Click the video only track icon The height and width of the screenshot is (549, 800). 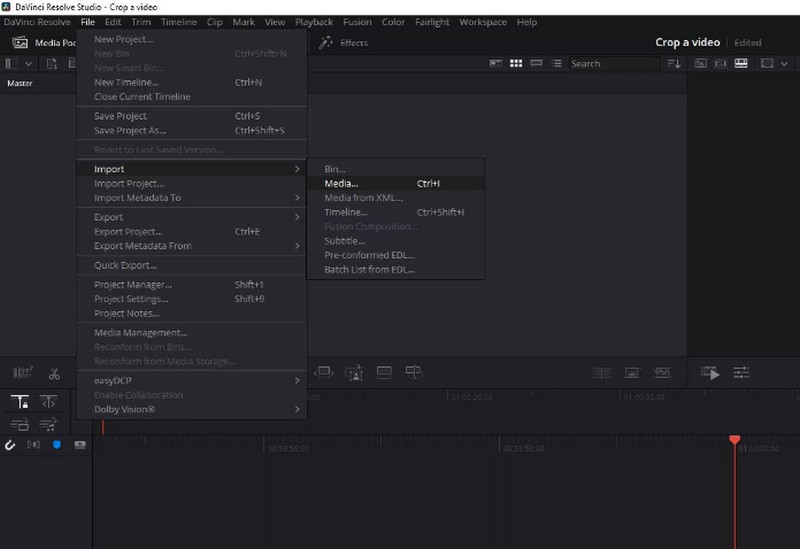pyautogui.click(x=20, y=425)
